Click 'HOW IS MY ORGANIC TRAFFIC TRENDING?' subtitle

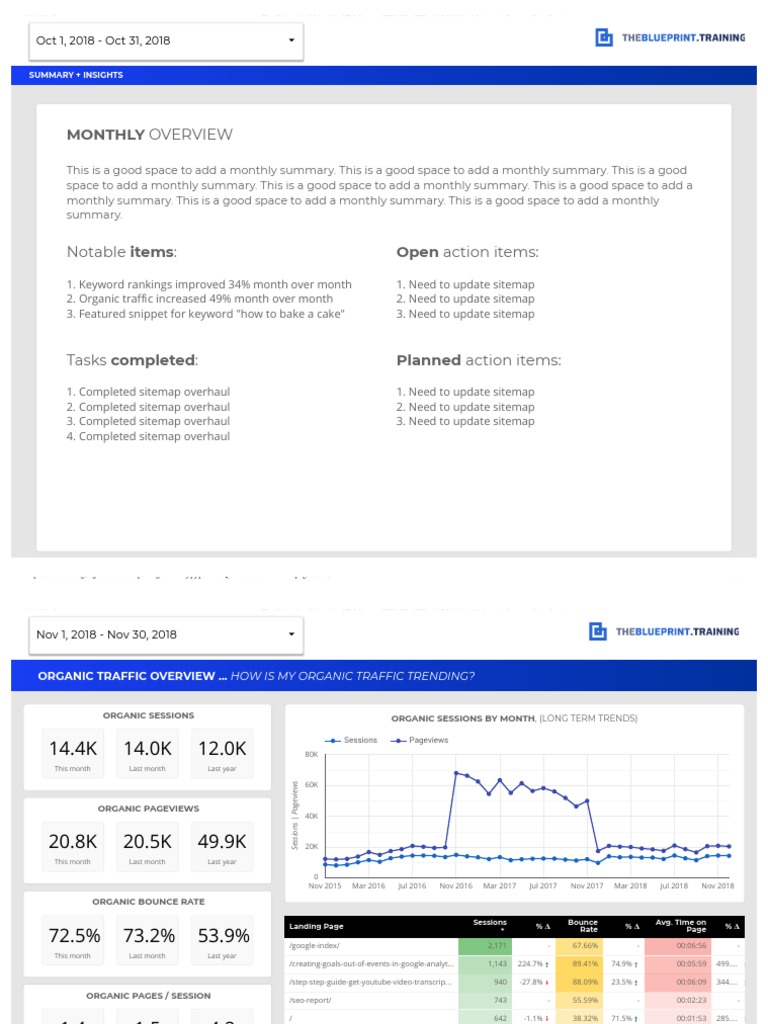point(353,676)
